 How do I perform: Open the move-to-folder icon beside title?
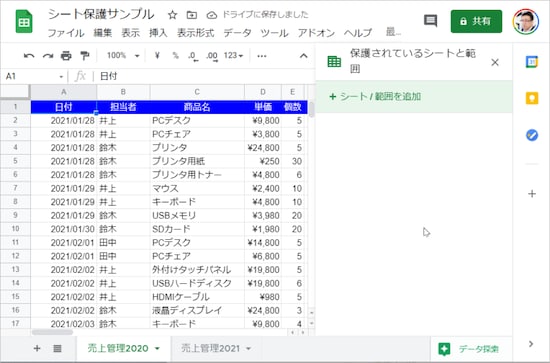pos(192,15)
